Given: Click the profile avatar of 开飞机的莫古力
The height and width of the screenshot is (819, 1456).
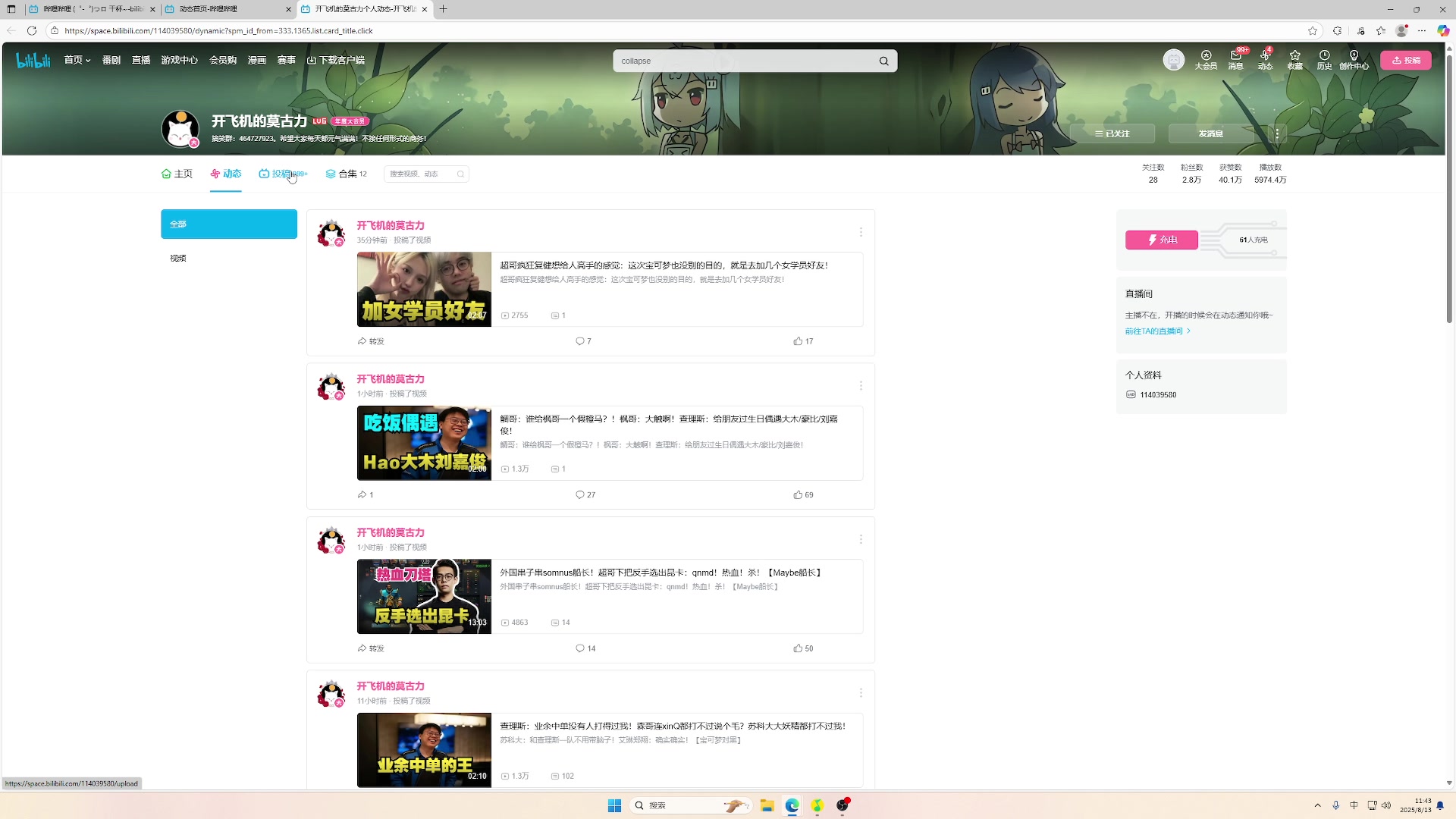Looking at the screenshot, I should coord(180,129).
